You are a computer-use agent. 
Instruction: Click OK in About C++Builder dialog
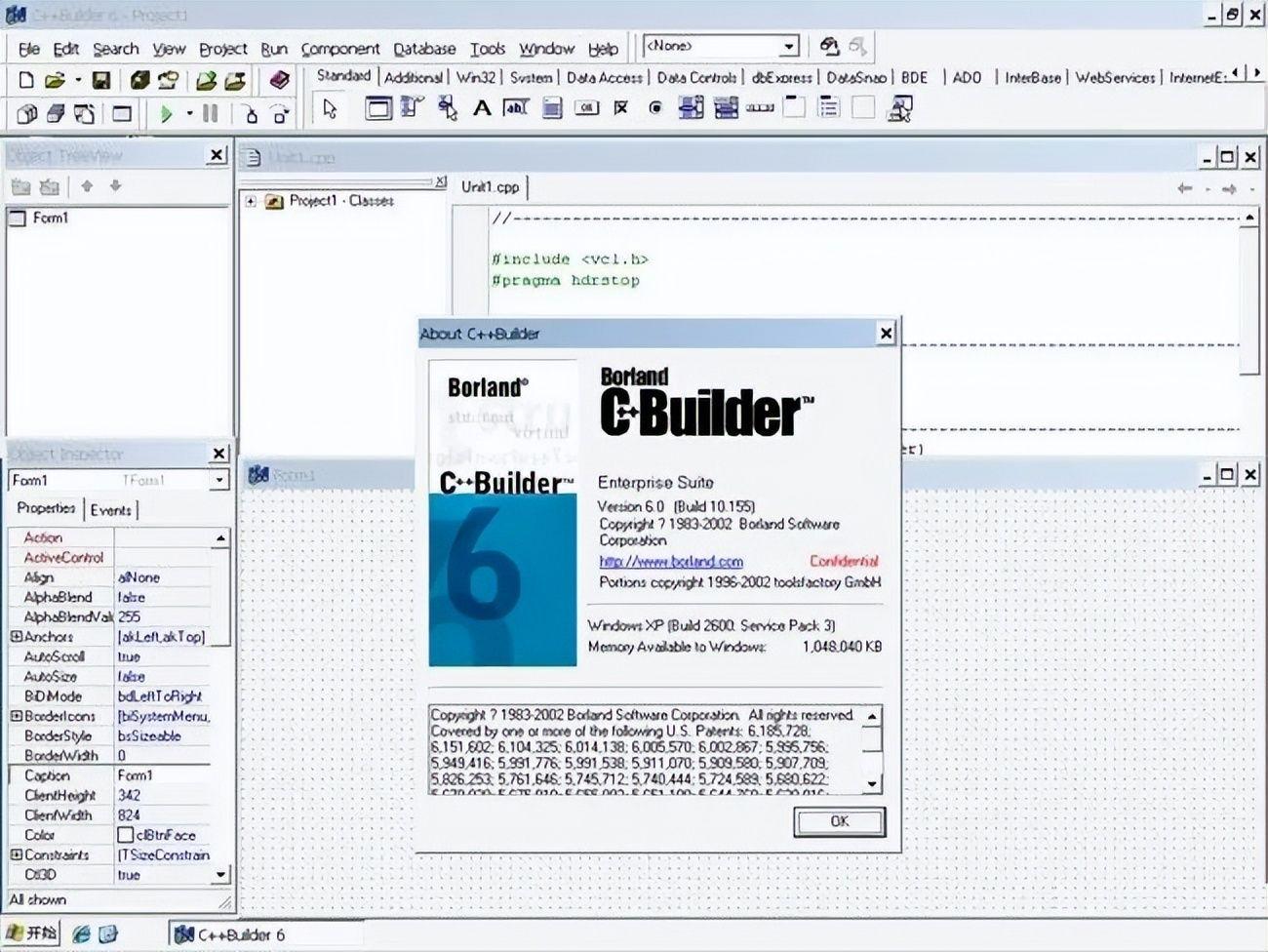[840, 821]
